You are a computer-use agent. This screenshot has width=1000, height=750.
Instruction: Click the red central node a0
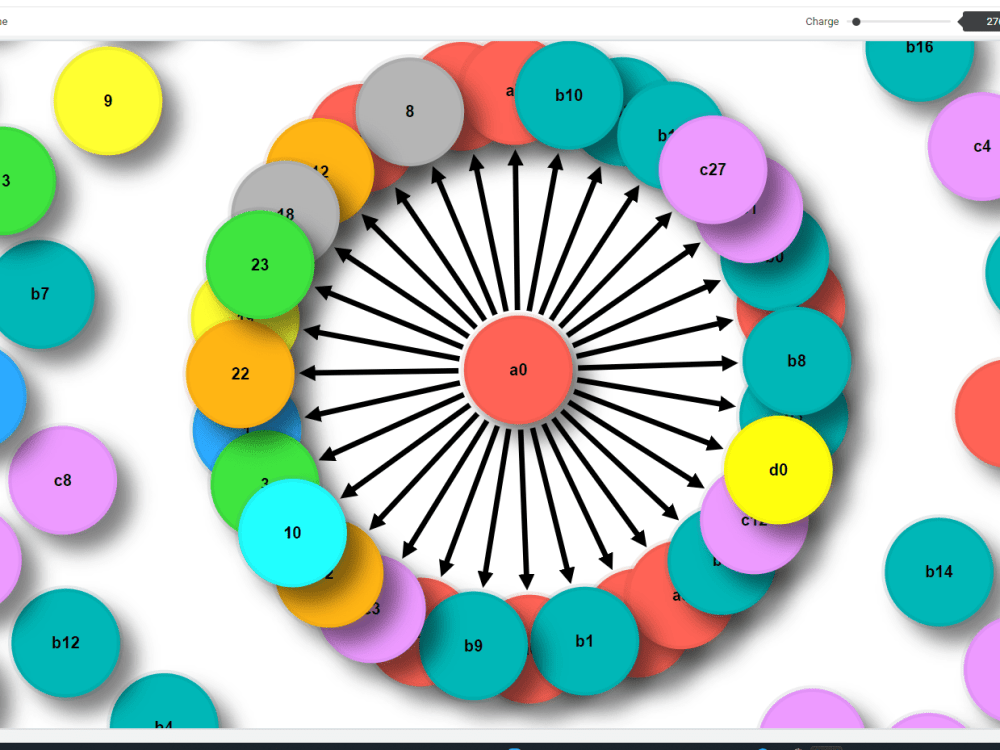[517, 369]
